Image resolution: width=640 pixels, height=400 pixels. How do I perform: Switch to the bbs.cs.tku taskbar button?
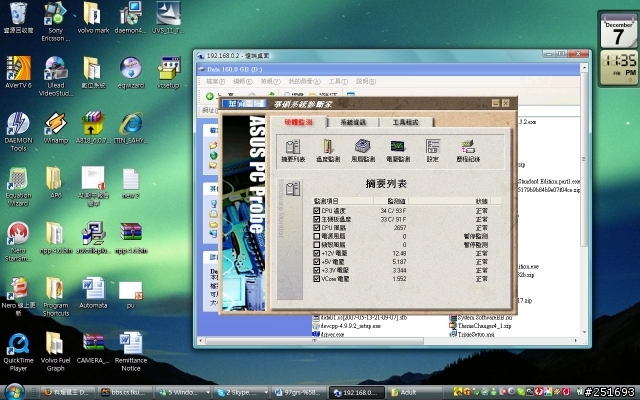click(126, 392)
